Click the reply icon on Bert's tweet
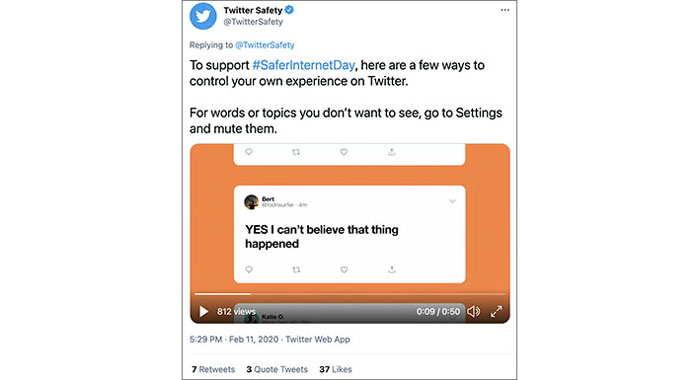 [249, 269]
